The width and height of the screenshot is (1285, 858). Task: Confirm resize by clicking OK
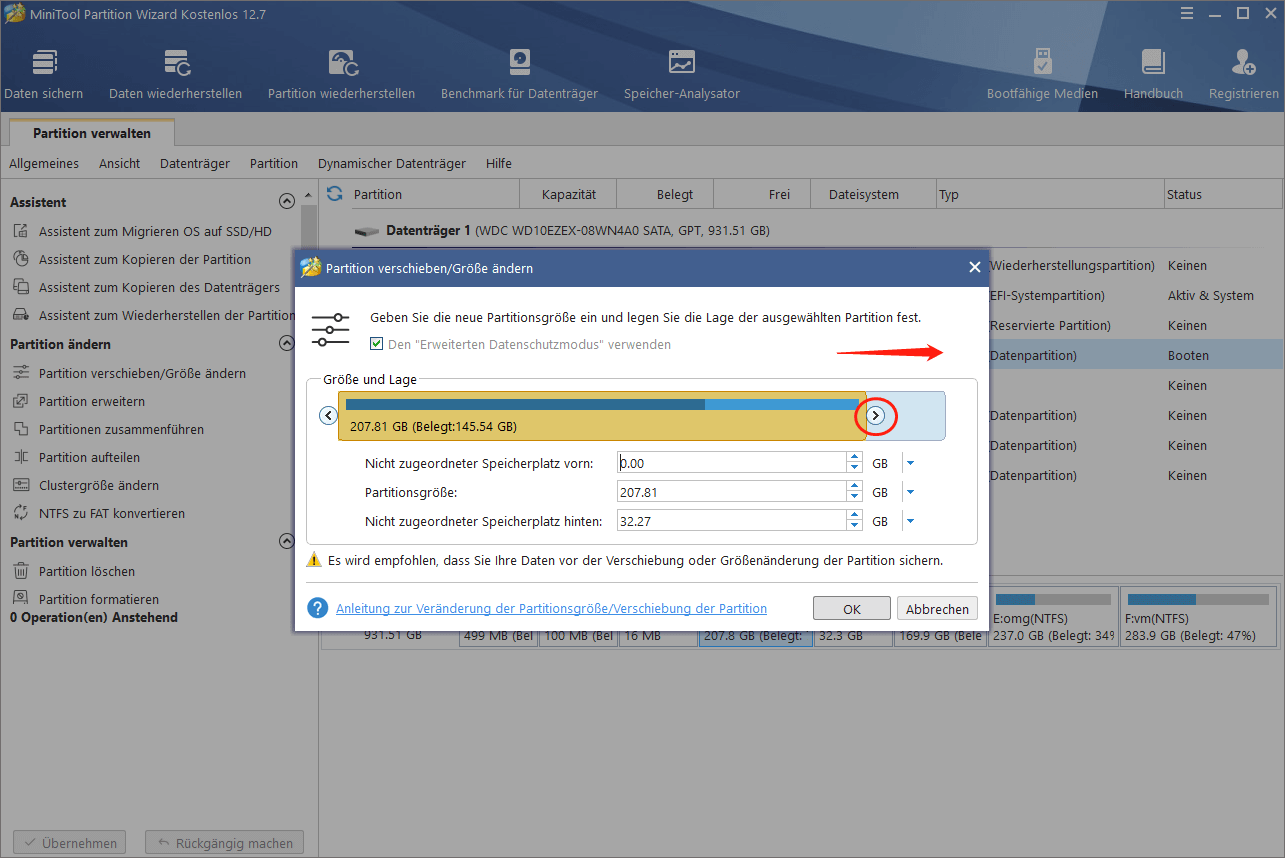[851, 608]
